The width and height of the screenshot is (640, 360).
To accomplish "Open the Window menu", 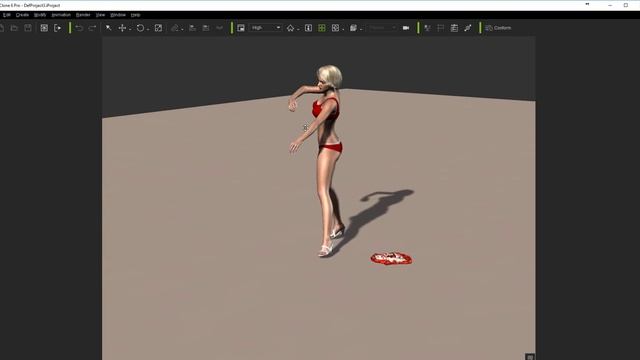I will click(118, 15).
